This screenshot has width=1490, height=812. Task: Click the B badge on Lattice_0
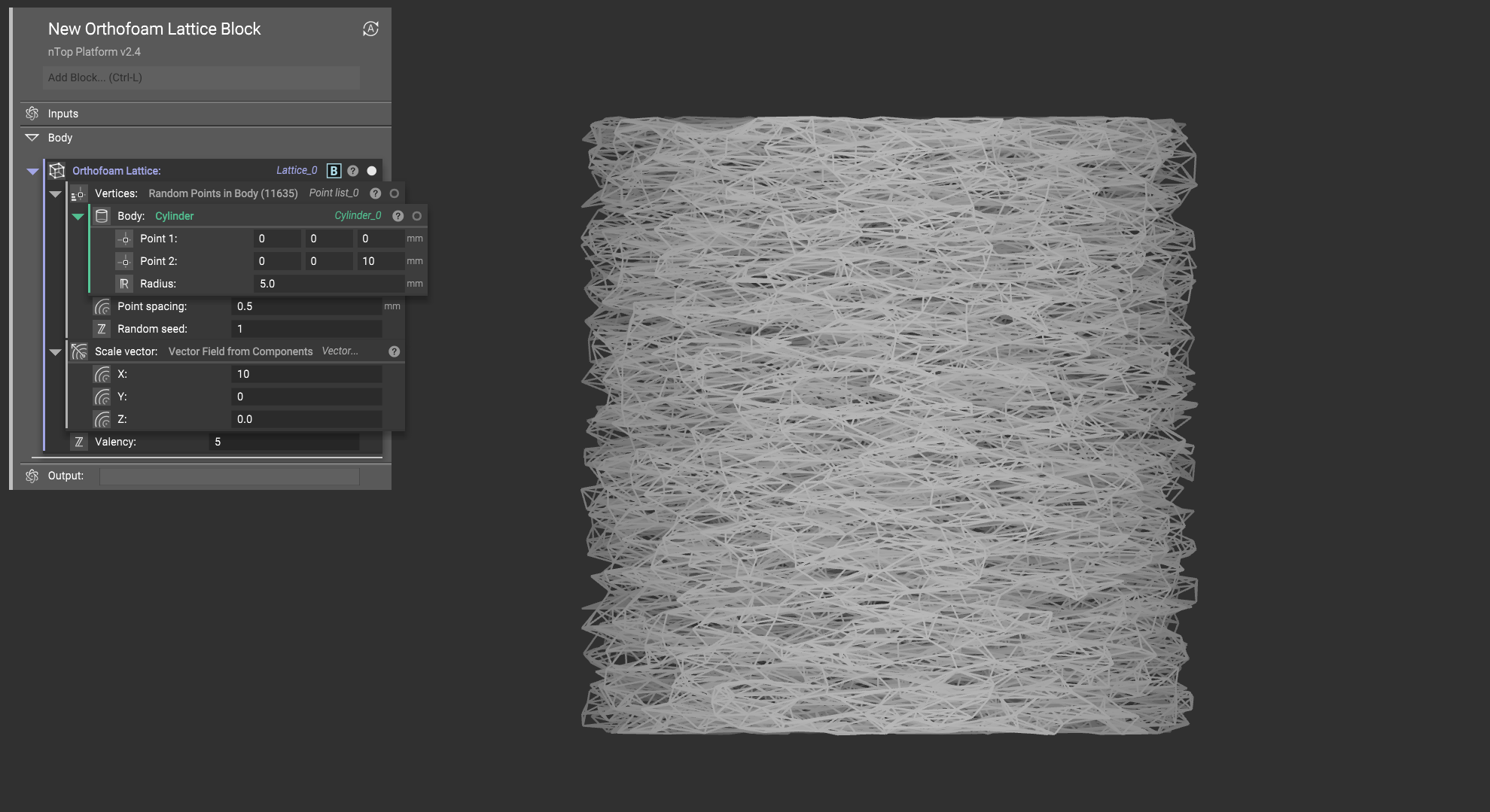(334, 171)
